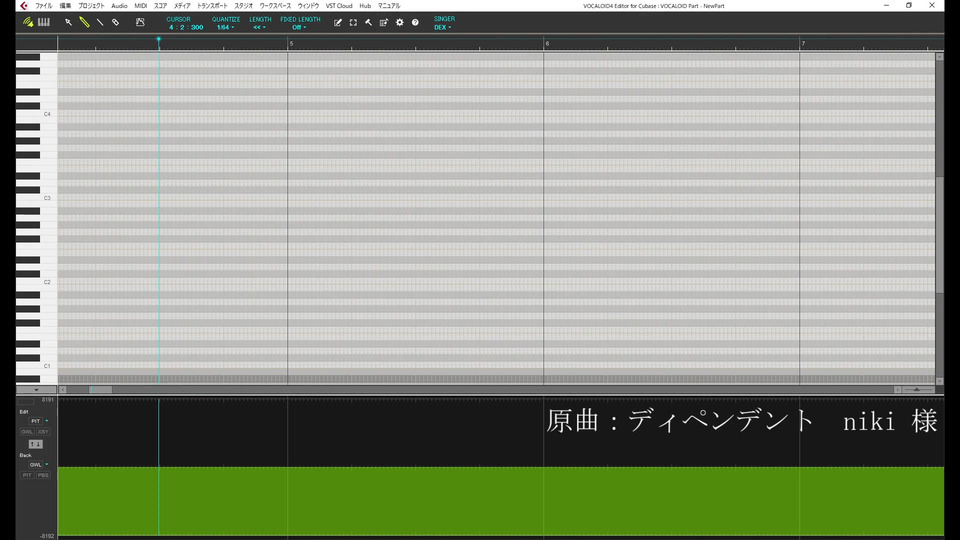Click the vertical scrollbar up arrow
The width and height of the screenshot is (960, 540).
(939, 57)
